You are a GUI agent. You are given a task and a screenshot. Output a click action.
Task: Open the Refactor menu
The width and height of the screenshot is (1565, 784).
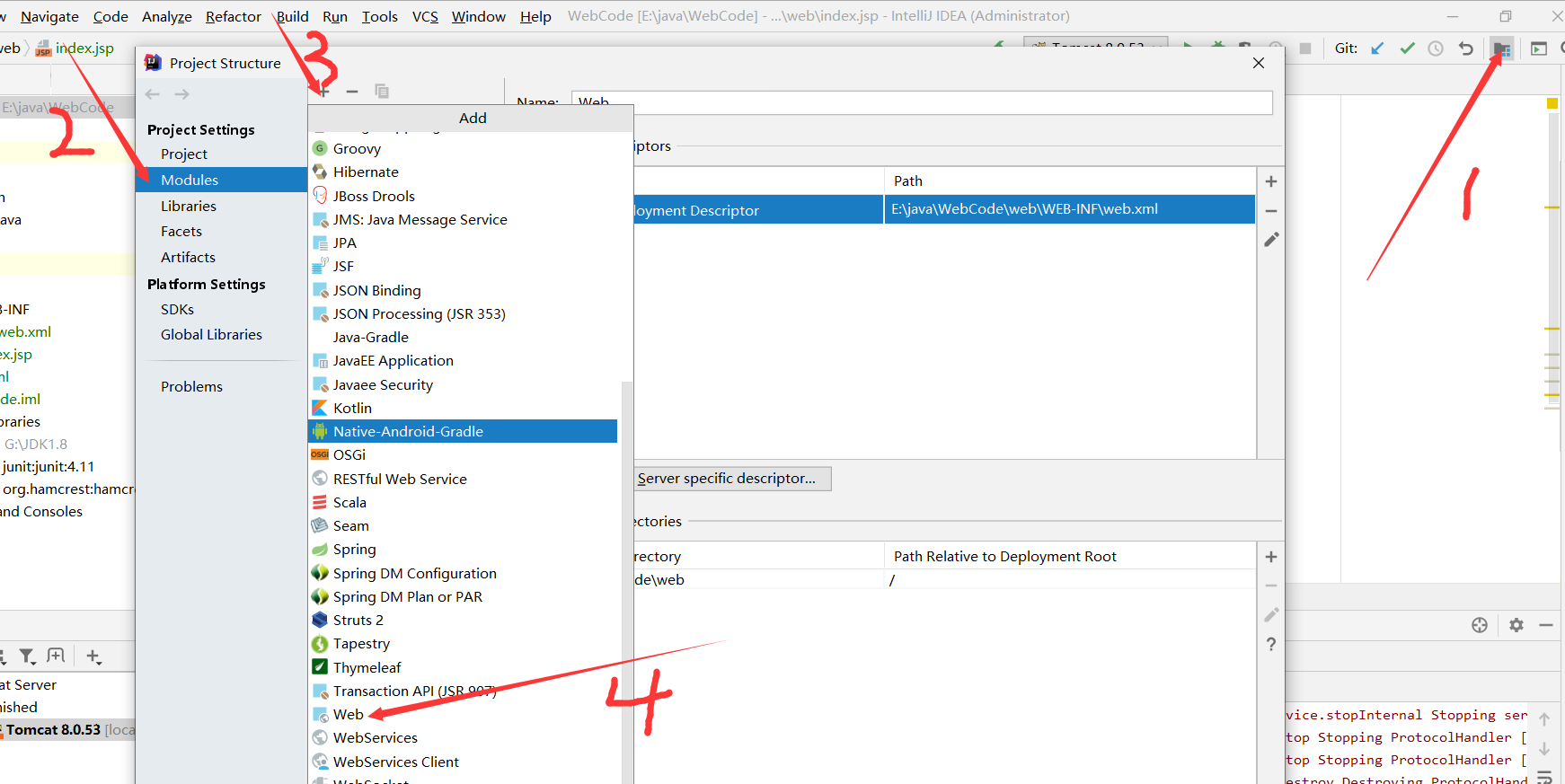(234, 16)
